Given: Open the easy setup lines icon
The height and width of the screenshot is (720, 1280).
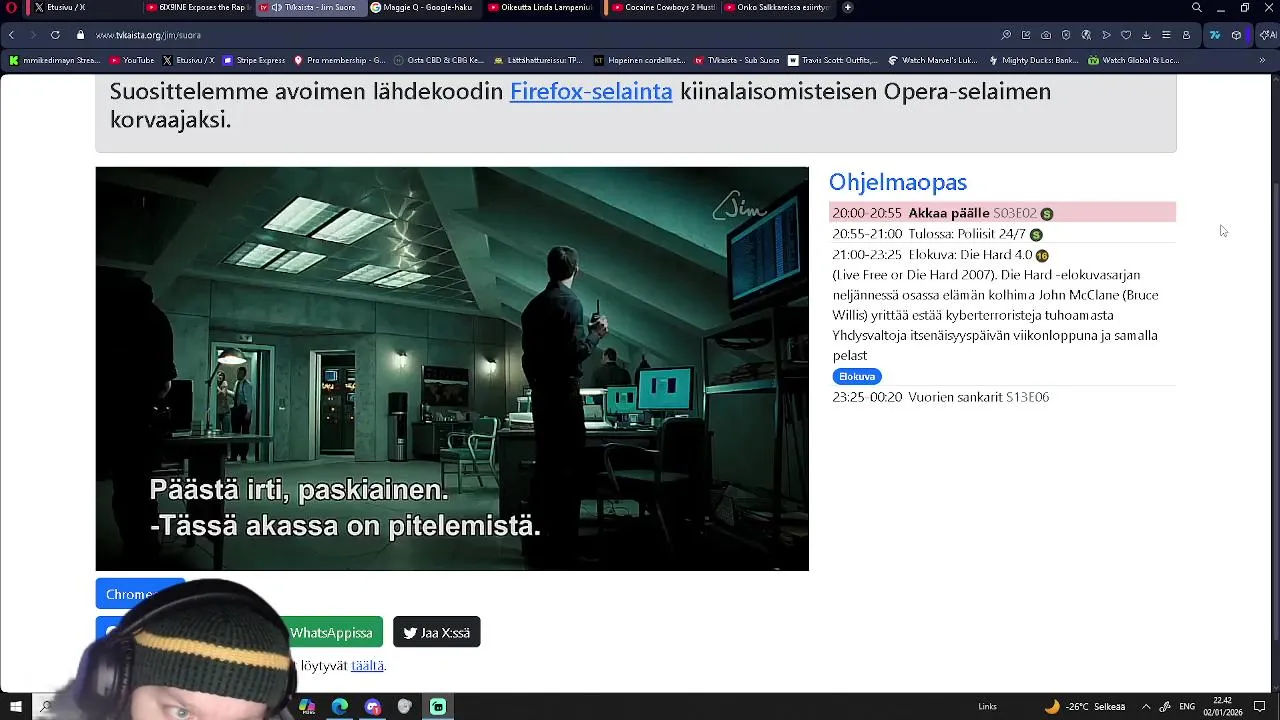Looking at the screenshot, I should click(1166, 35).
